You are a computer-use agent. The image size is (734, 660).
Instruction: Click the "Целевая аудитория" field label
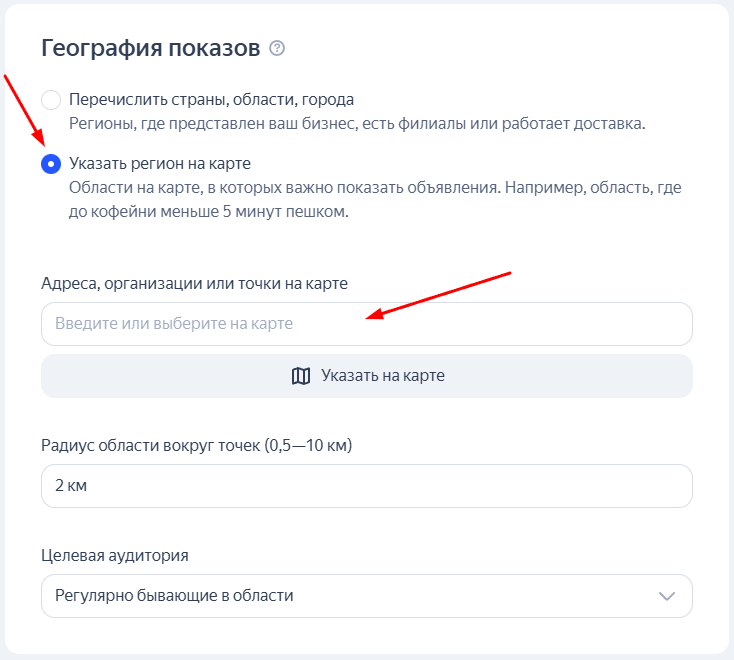click(115, 556)
